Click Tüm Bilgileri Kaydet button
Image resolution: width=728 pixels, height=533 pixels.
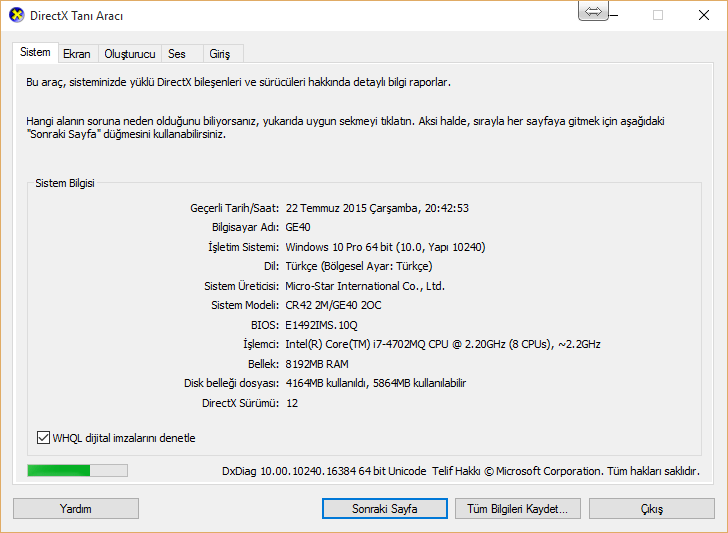[x=518, y=509]
